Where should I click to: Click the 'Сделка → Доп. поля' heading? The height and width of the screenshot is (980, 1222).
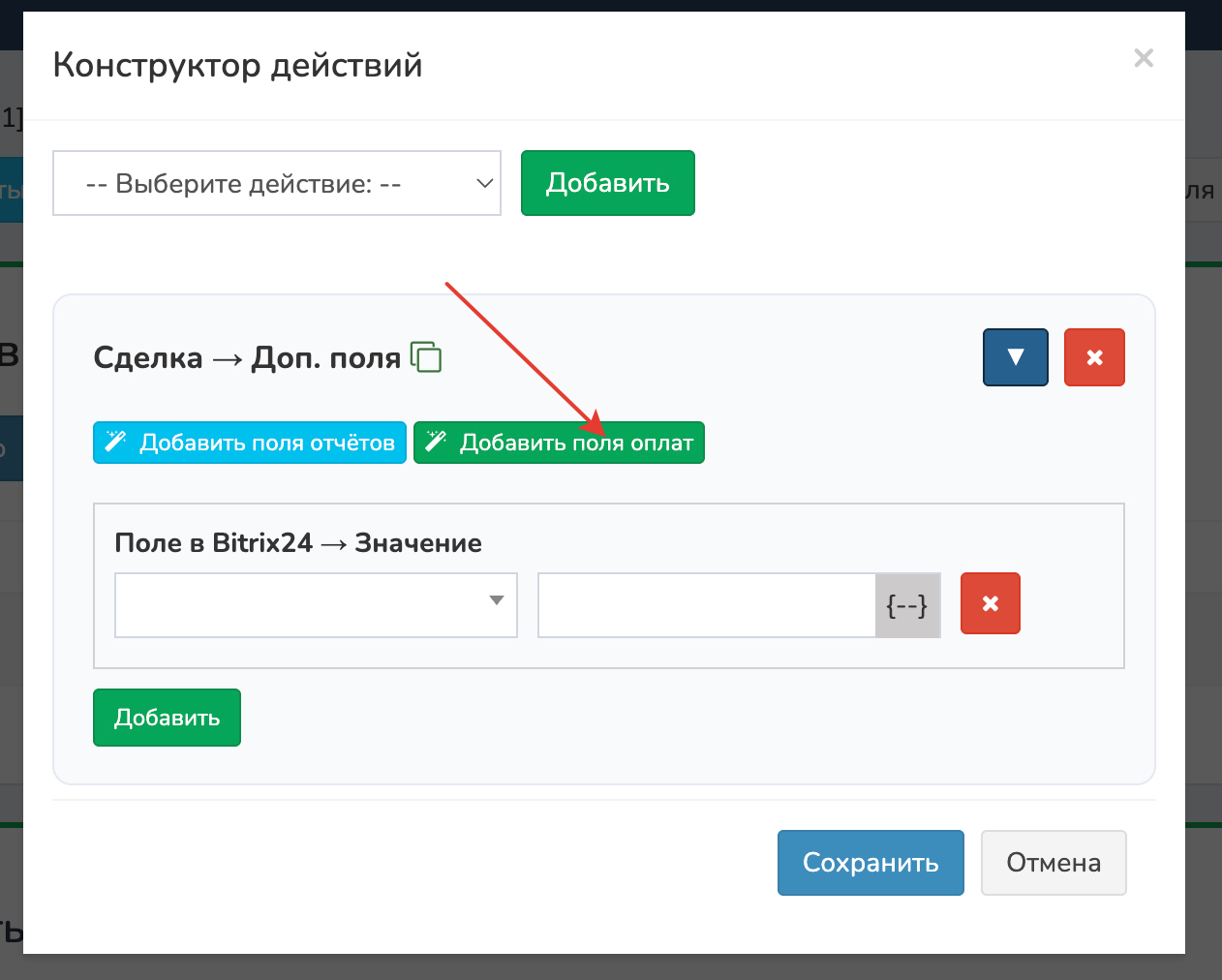tap(246, 358)
